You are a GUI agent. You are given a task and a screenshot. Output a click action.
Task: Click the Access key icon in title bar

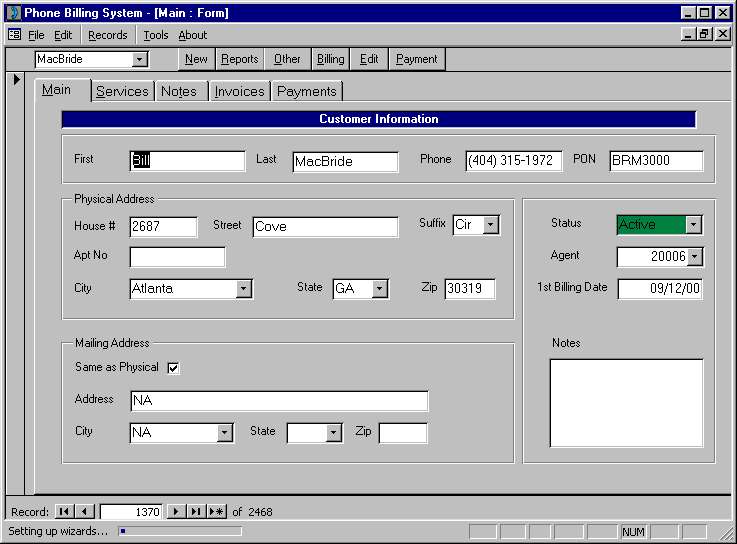pos(14,12)
